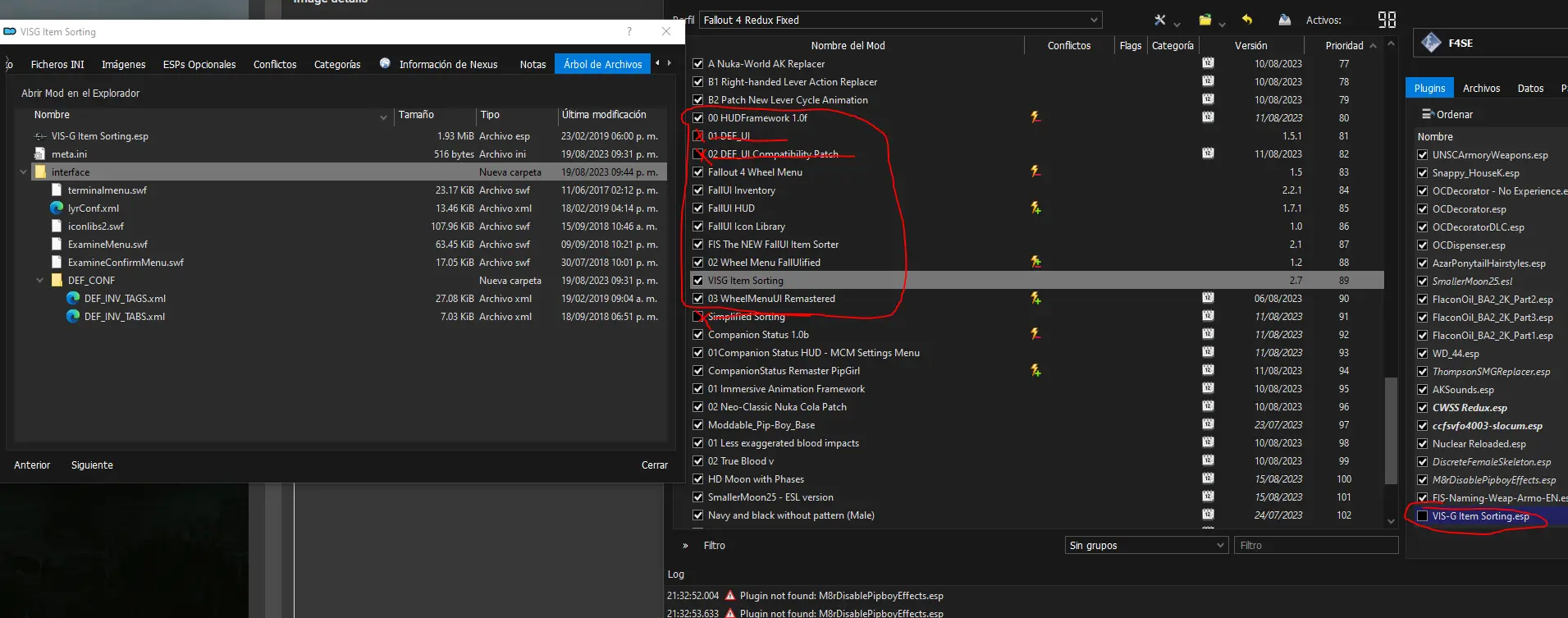Open the arrow next to the folders icon

(x=1222, y=23)
